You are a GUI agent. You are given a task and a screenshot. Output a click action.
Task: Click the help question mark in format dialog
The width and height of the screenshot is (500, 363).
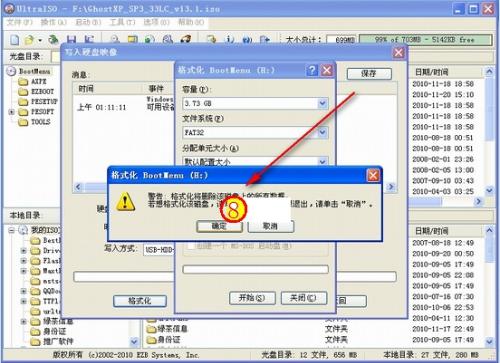tap(312, 70)
